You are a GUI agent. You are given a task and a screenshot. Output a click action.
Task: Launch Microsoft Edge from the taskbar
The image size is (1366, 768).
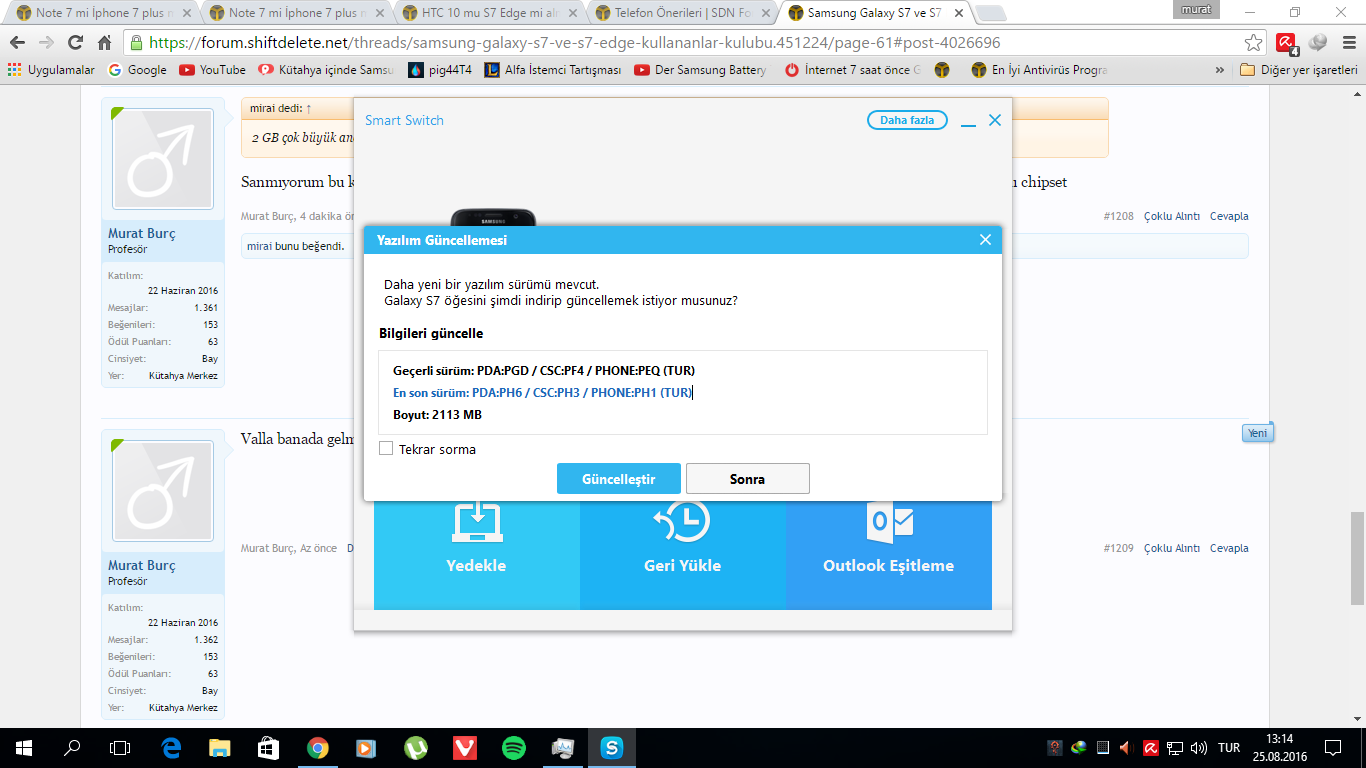170,747
